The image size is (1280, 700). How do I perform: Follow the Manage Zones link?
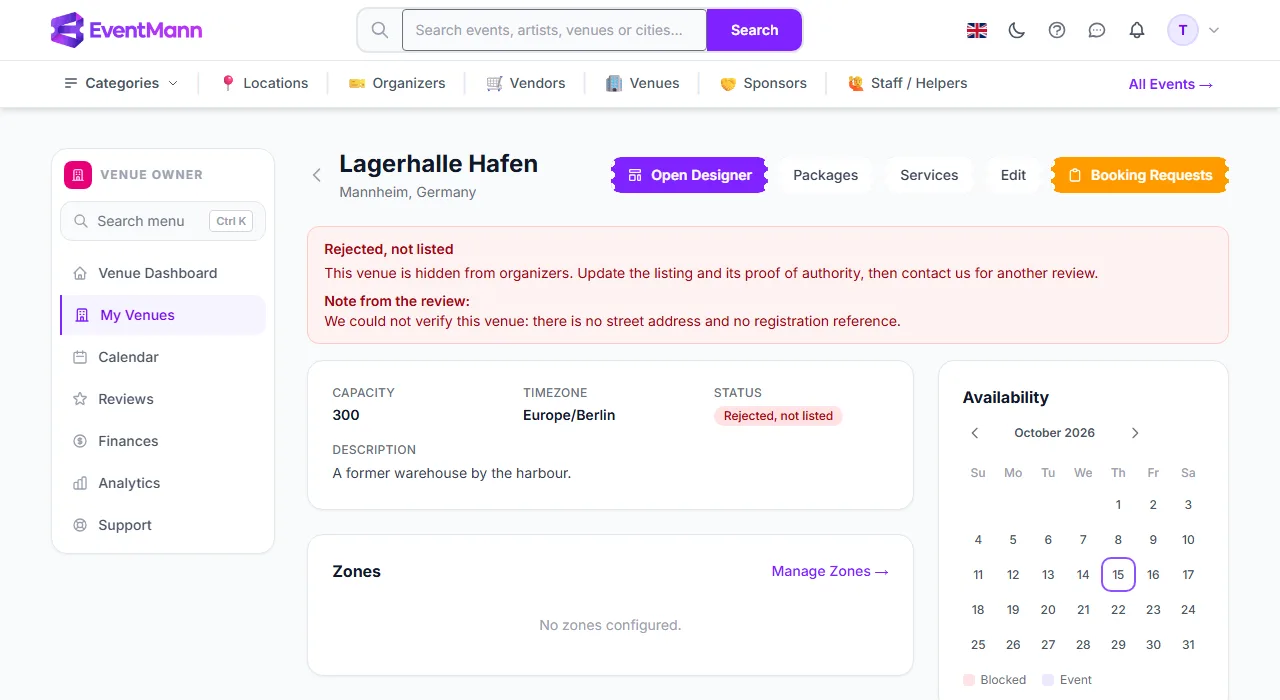coord(830,571)
